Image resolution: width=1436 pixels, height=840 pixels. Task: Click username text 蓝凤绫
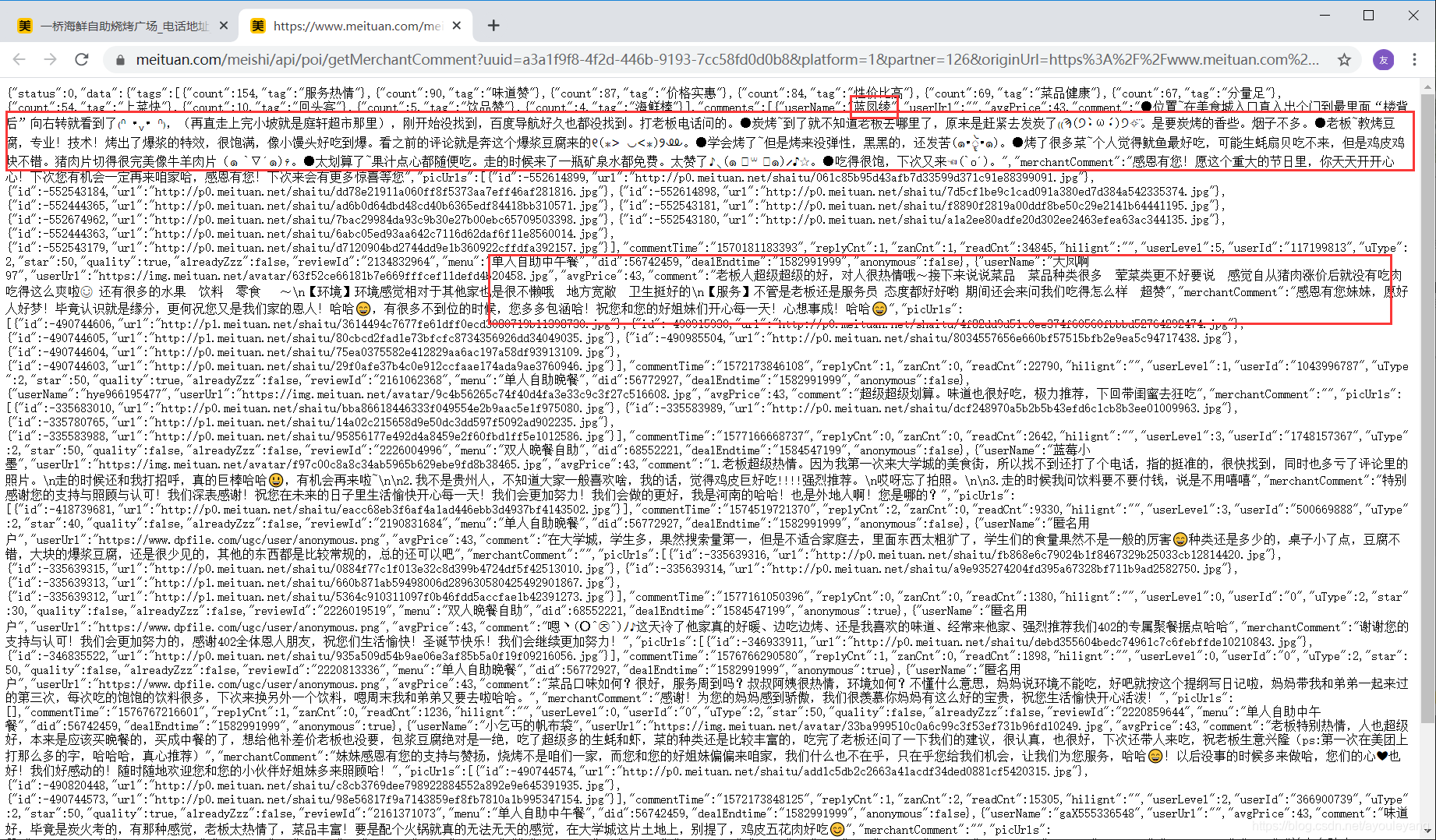[872, 108]
